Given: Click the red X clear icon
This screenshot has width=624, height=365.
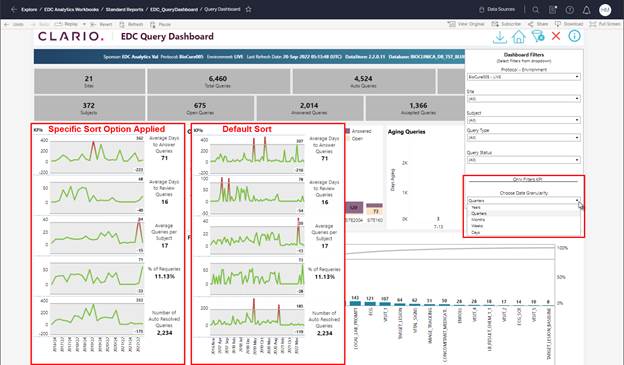Looking at the screenshot, I should (x=556, y=36).
